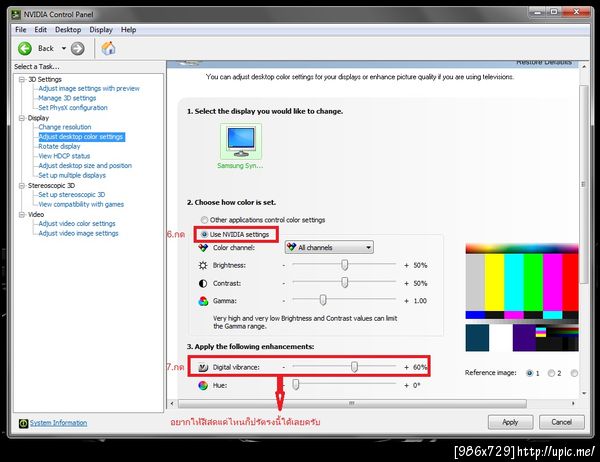600x462 pixels.
Task: Open Rotate display
Action: 59,147
